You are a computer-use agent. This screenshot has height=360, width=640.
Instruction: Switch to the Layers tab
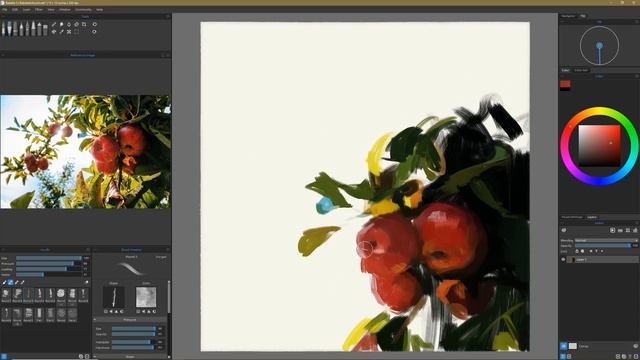592,217
